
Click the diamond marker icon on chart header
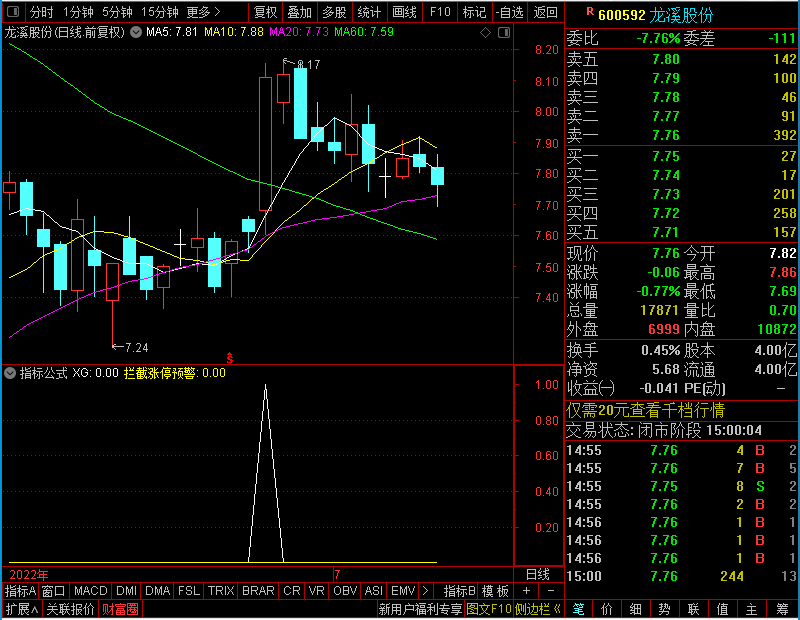(486, 33)
